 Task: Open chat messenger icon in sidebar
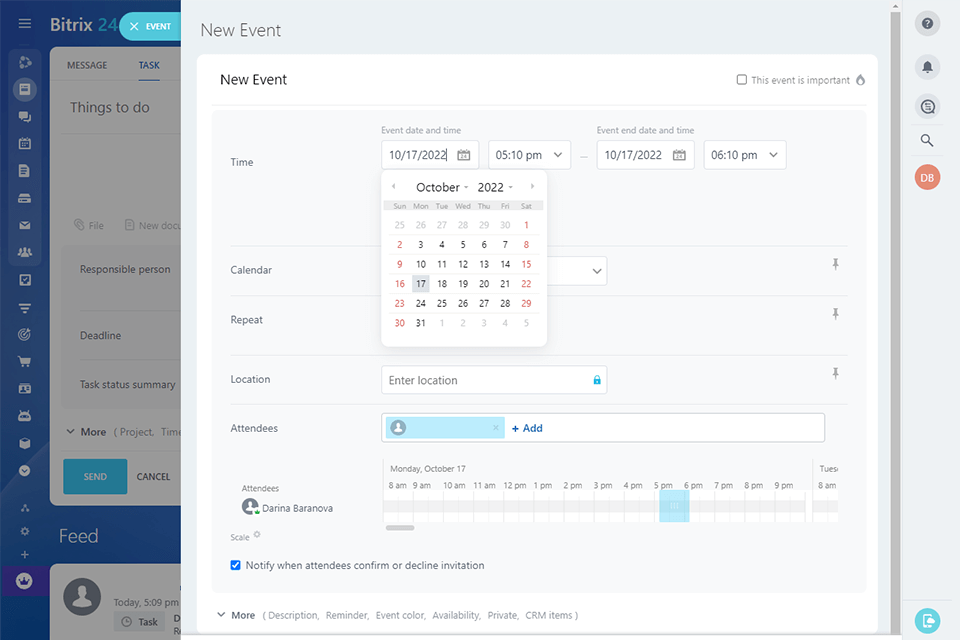tap(24, 116)
